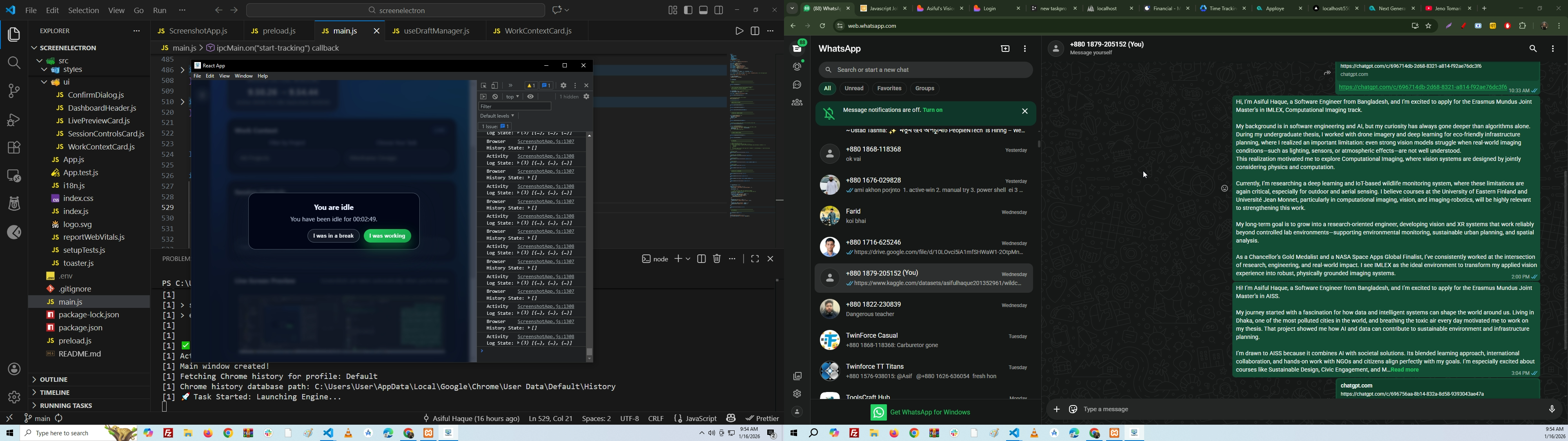Open the top context dropdown in console
Image resolution: width=1568 pixels, height=441 pixels.
[x=513, y=97]
